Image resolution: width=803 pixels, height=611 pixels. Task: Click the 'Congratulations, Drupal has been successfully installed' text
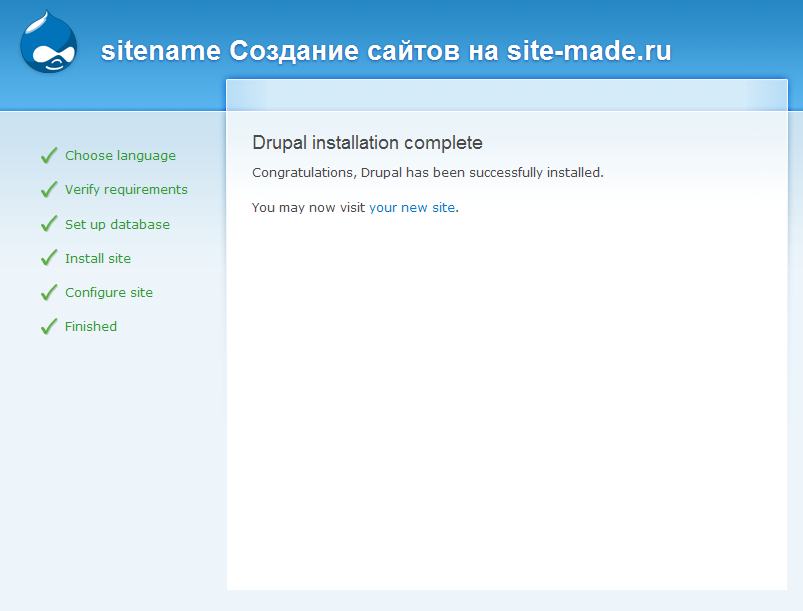point(428,173)
